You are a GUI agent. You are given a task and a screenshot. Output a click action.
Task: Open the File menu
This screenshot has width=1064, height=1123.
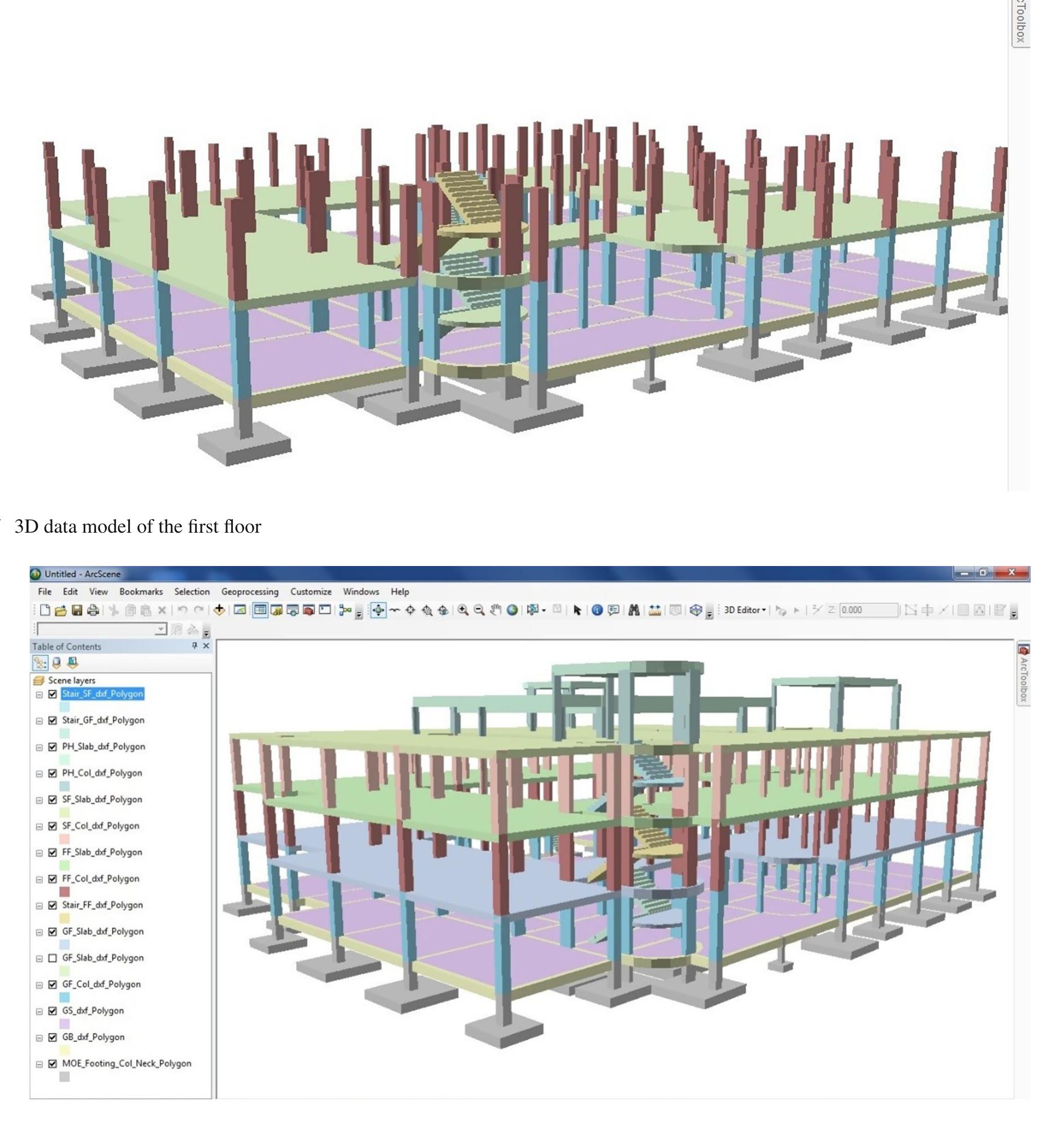pyautogui.click(x=45, y=591)
